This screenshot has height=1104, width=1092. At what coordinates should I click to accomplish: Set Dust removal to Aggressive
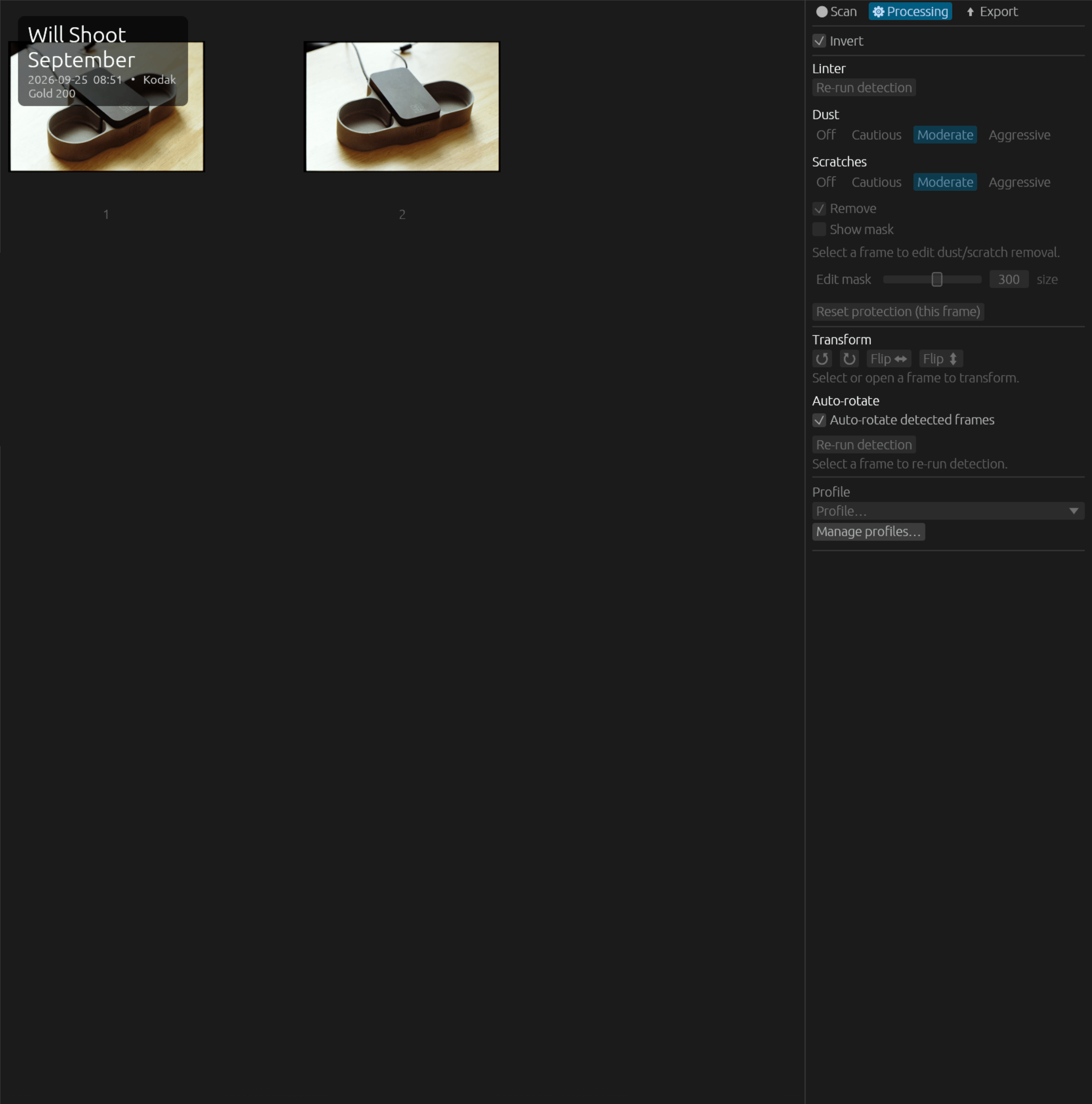pyautogui.click(x=1020, y=135)
